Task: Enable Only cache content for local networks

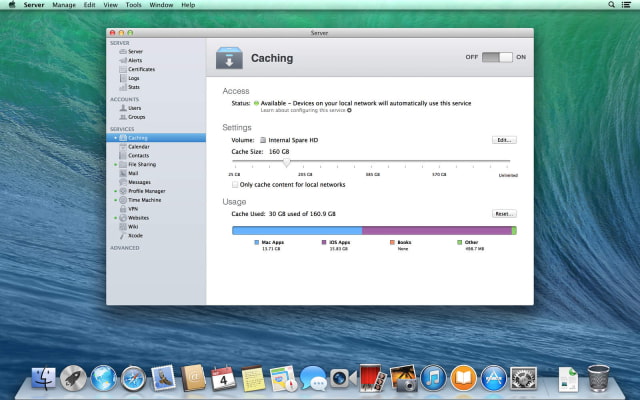Action: (236, 184)
